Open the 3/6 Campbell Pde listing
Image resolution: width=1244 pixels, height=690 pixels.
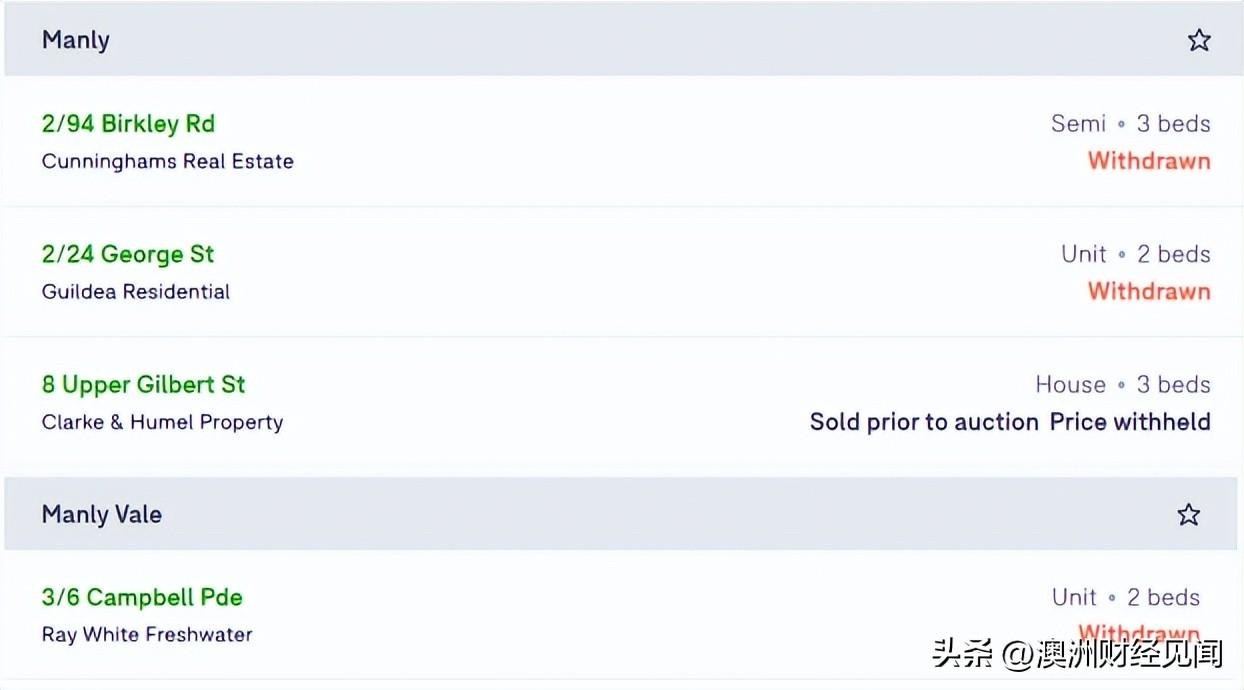click(x=142, y=597)
